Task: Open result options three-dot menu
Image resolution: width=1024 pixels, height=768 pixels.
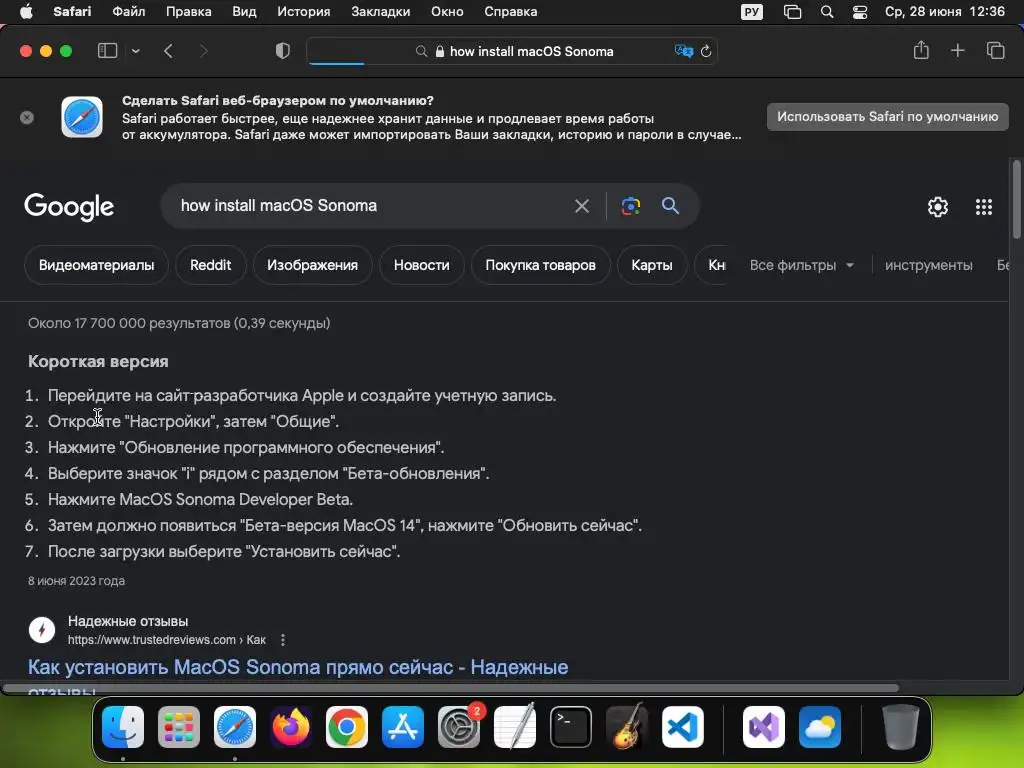Action: point(283,640)
